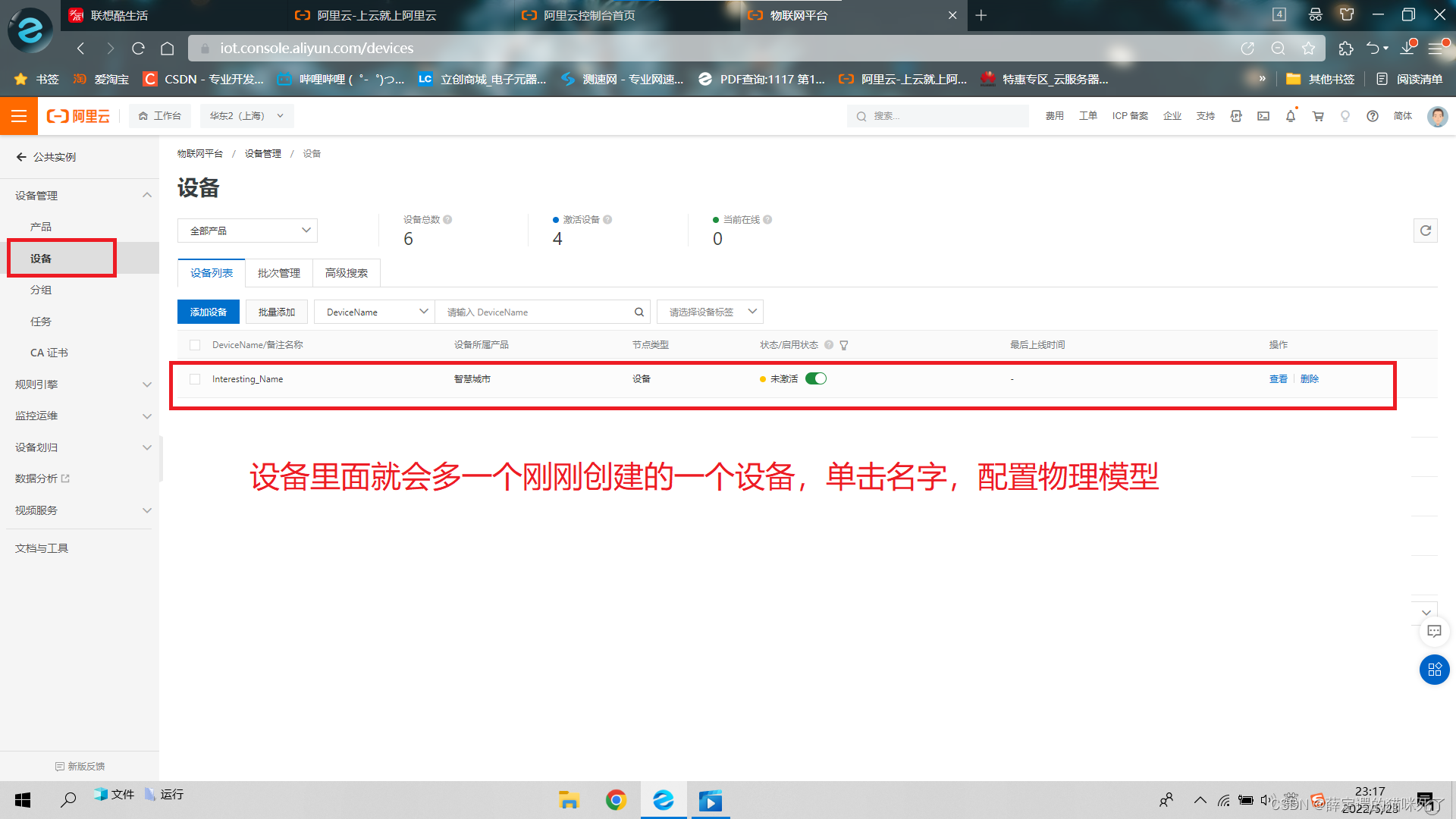Image resolution: width=1456 pixels, height=819 pixels.
Task: Go to browser home page icon
Action: coord(168,49)
